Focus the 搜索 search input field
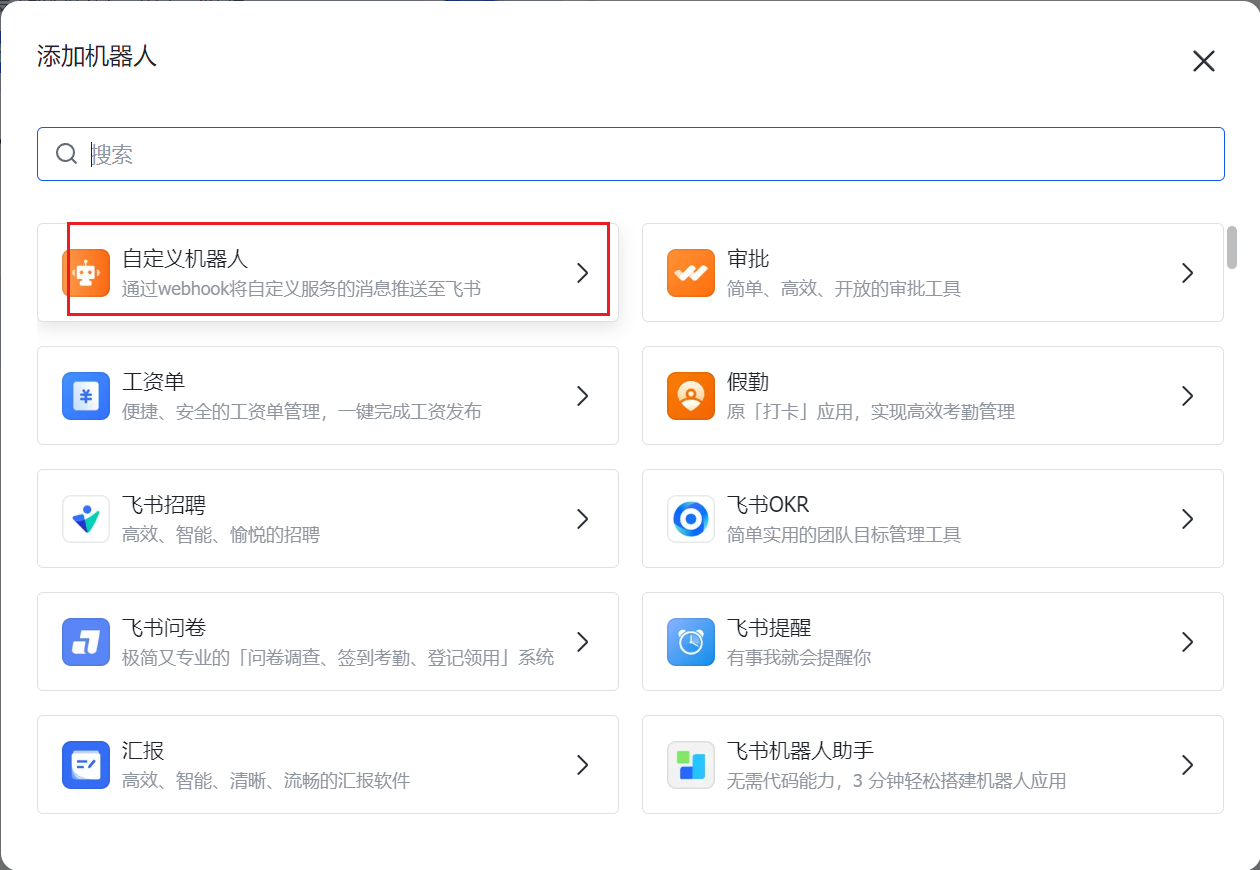Image resolution: width=1260 pixels, height=870 pixels. 631,154
